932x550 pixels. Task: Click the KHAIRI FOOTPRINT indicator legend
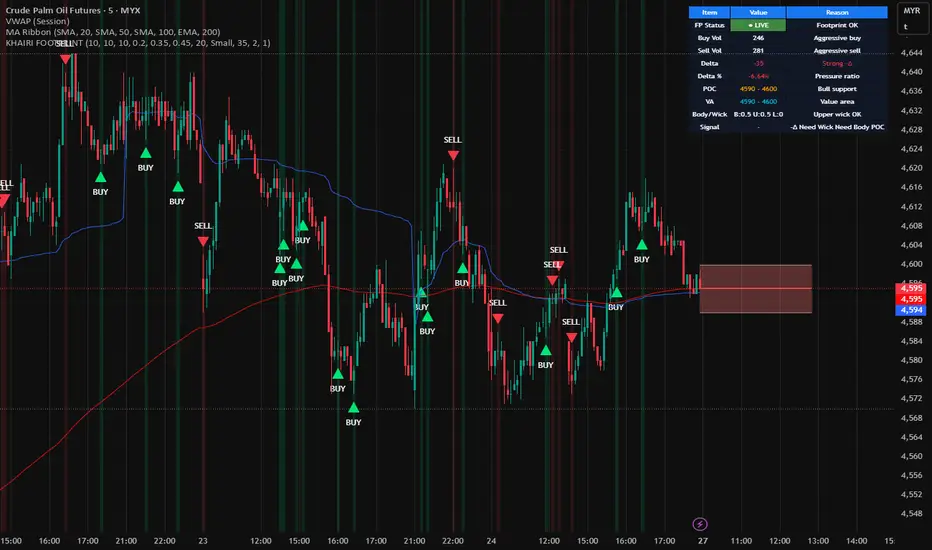click(x=138, y=43)
